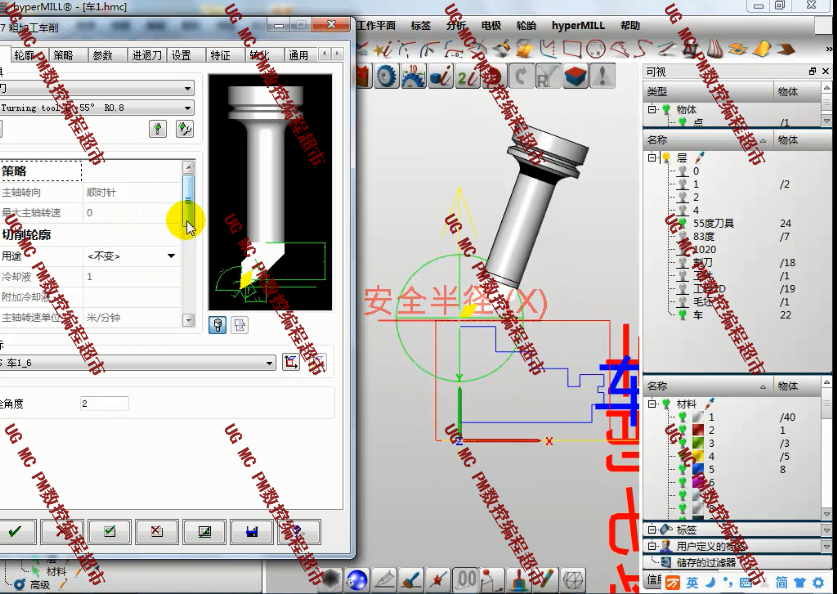
Task: Toggle the green bulb of 物体 type node
Action: (x=666, y=109)
